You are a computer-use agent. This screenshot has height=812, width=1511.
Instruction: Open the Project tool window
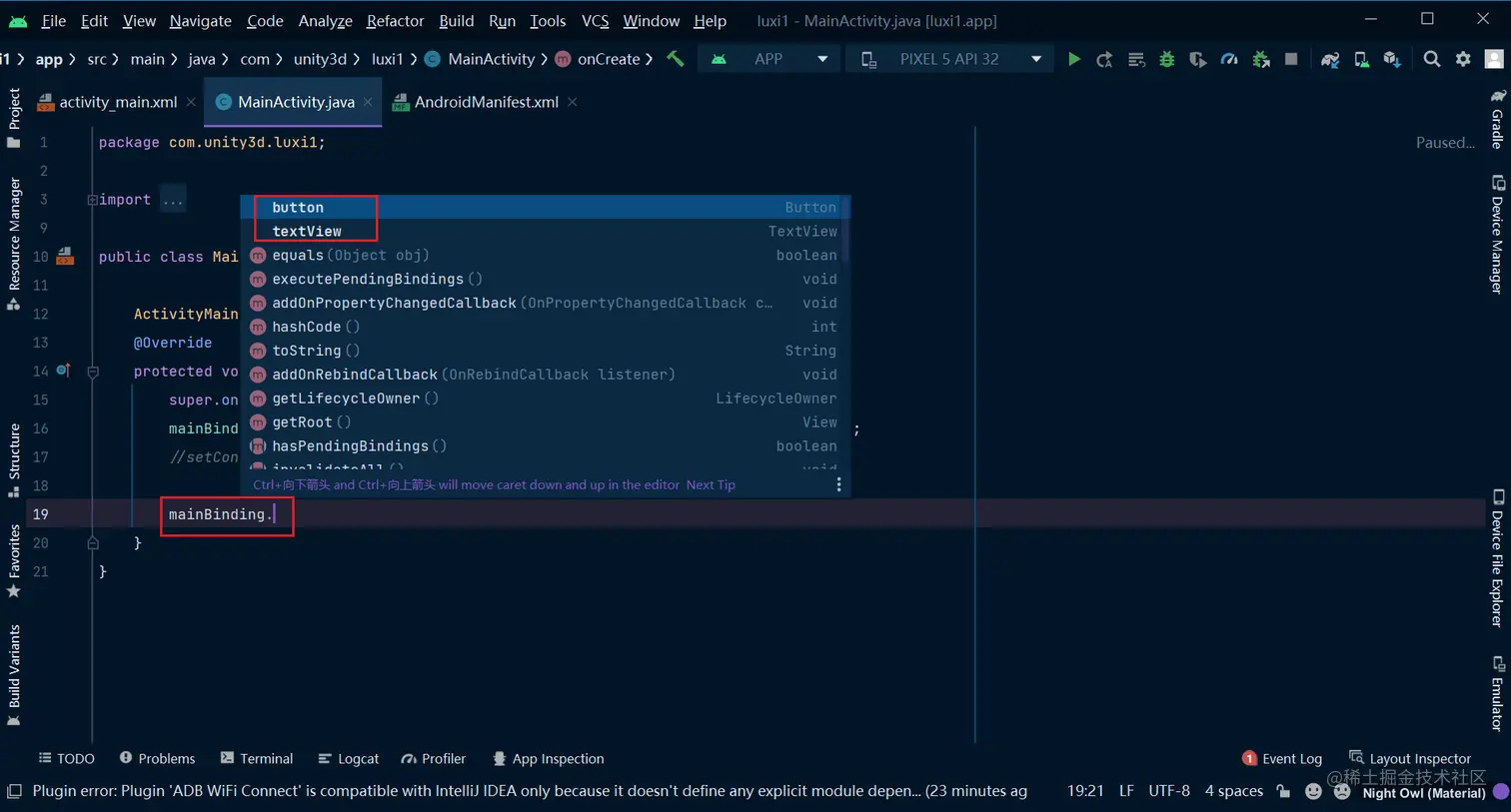[x=14, y=118]
